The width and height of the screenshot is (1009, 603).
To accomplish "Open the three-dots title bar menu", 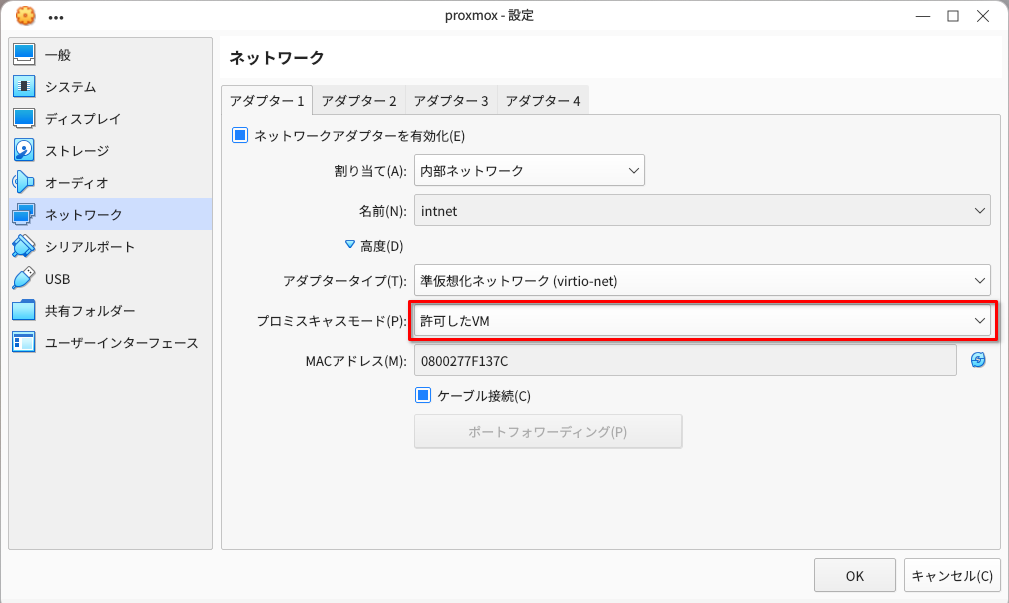I will (56, 17).
